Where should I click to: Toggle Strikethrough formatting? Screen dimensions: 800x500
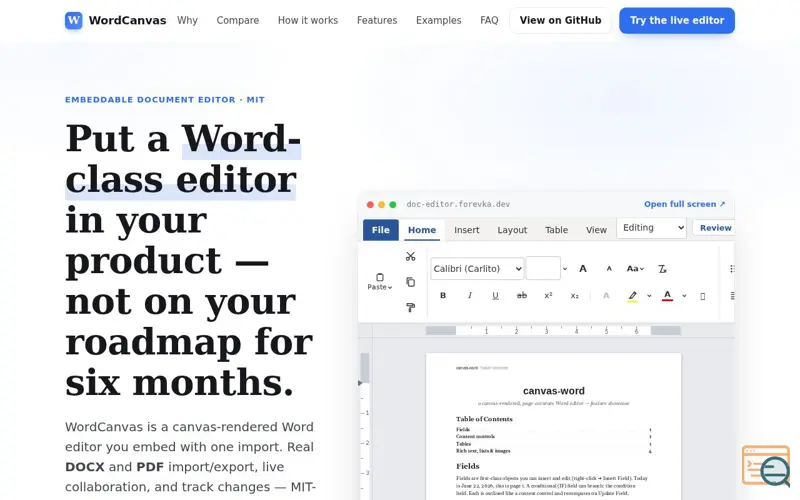point(521,295)
